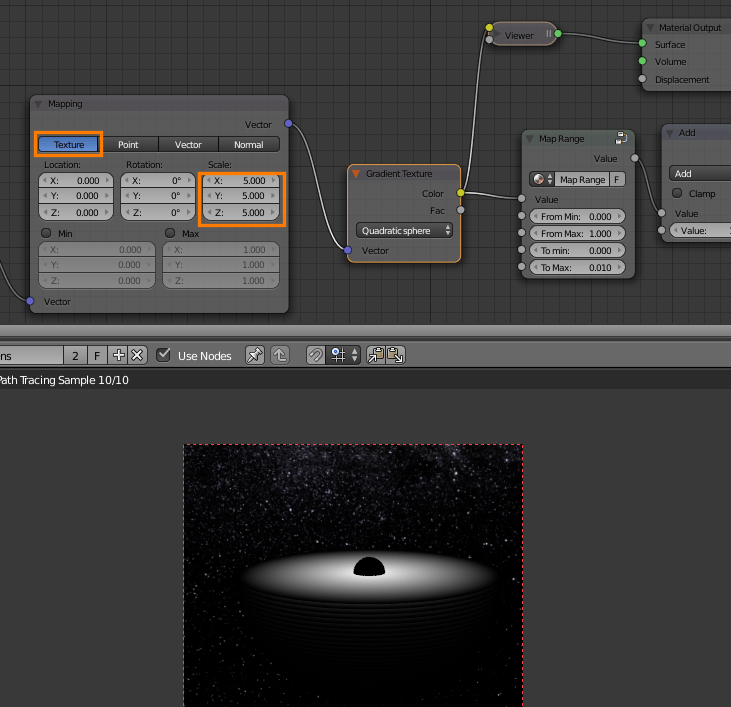Click the From Max value field
The width and height of the screenshot is (731, 707).
tap(577, 233)
